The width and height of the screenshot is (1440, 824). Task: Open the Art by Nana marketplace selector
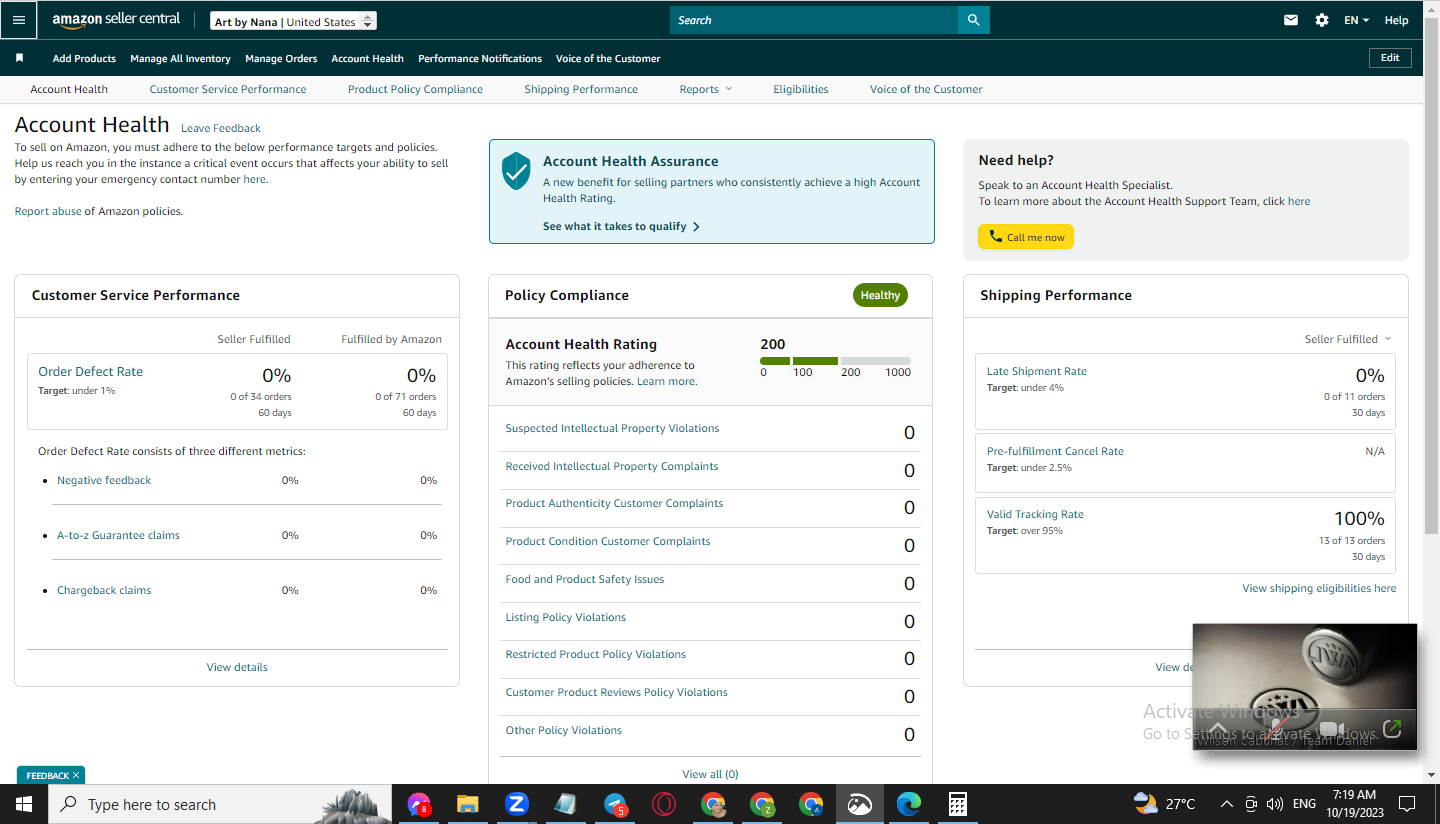(x=294, y=21)
